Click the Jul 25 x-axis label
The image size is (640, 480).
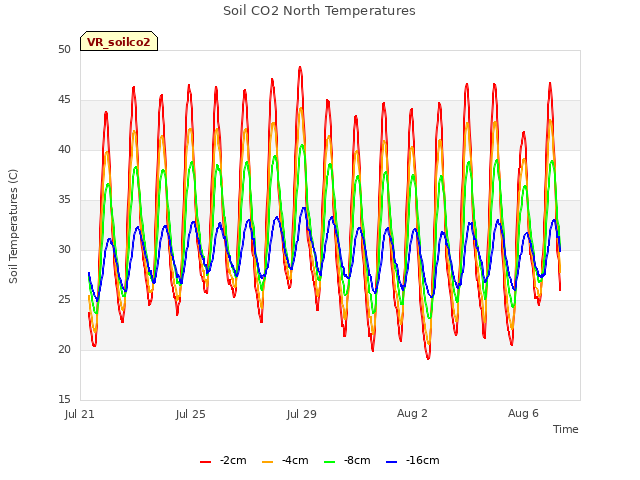[191, 414]
